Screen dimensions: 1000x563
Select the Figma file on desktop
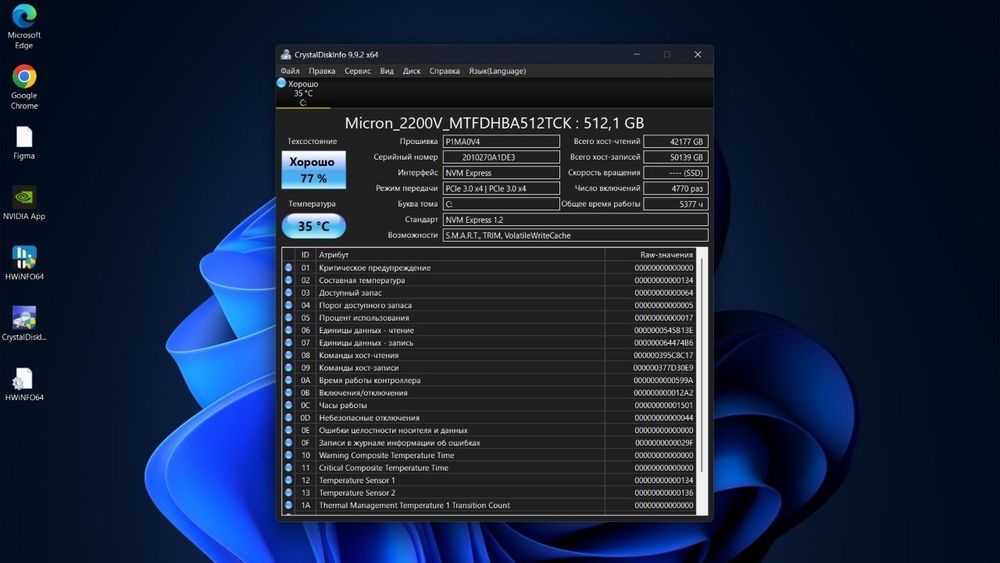(24, 142)
